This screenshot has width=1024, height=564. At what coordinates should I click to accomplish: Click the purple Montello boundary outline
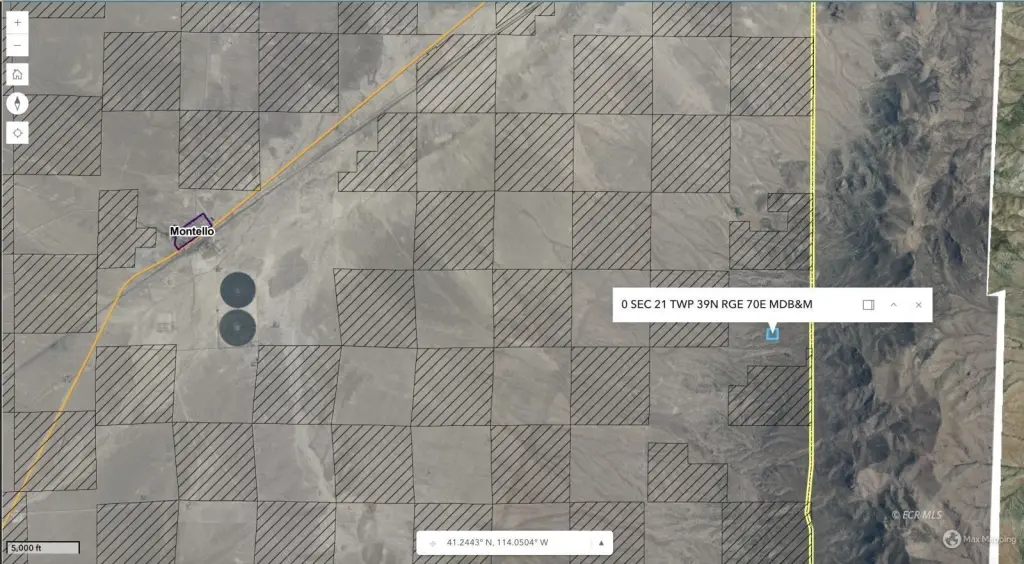tap(192, 231)
